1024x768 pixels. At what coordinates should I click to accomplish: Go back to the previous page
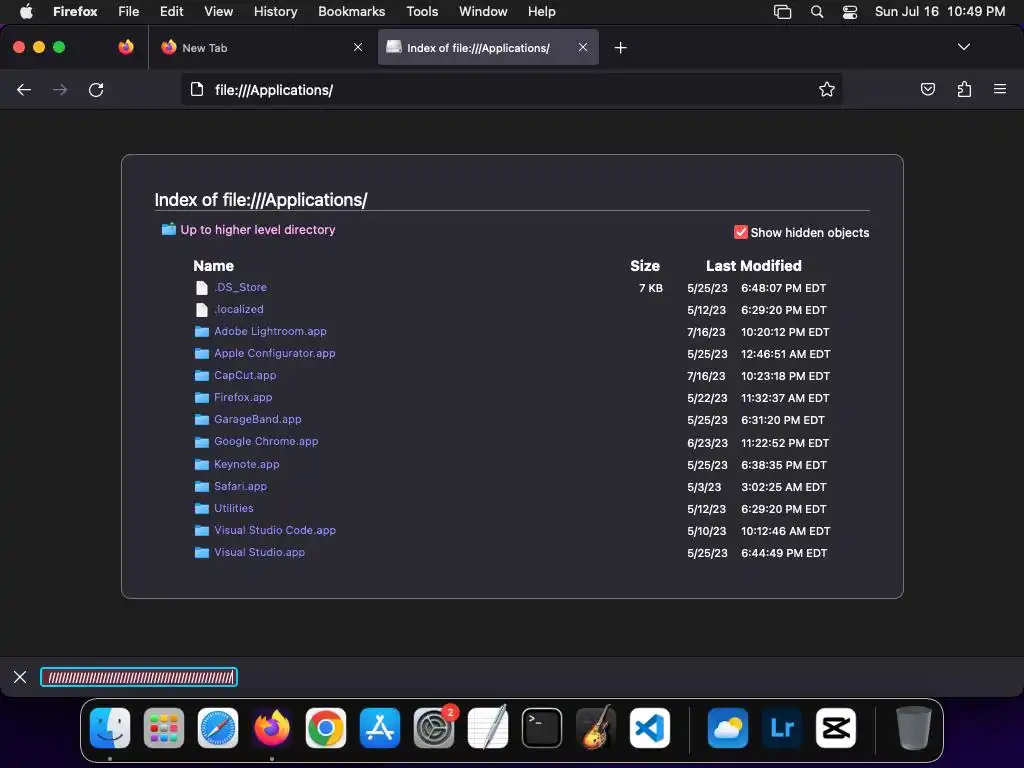(x=24, y=89)
